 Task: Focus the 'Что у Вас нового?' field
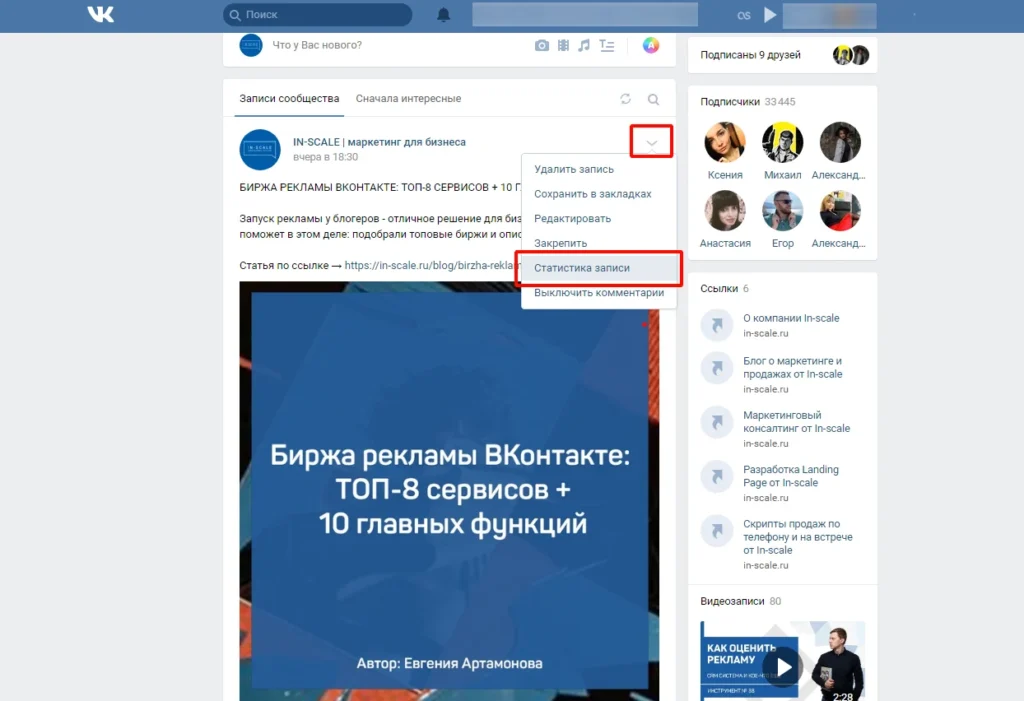[x=317, y=45]
